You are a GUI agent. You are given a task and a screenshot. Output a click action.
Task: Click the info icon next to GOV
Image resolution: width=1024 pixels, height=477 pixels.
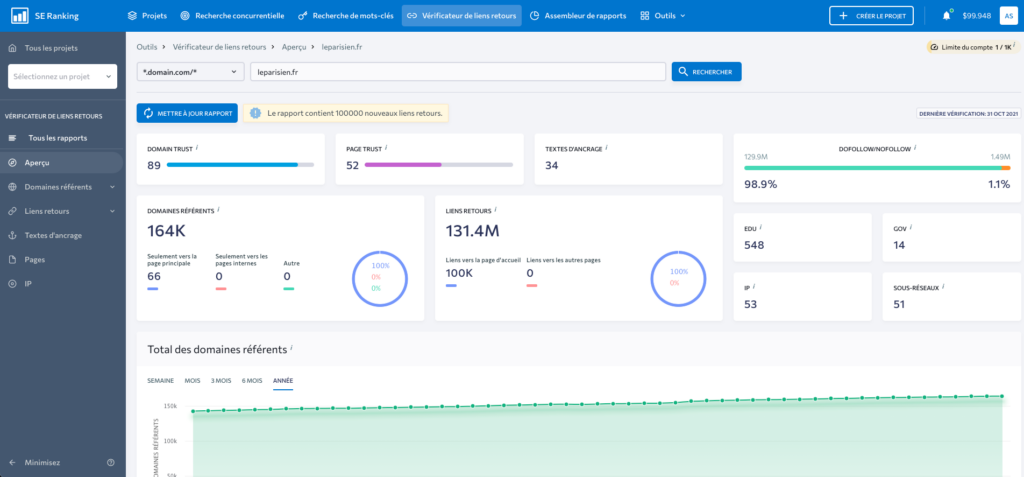[911, 227]
